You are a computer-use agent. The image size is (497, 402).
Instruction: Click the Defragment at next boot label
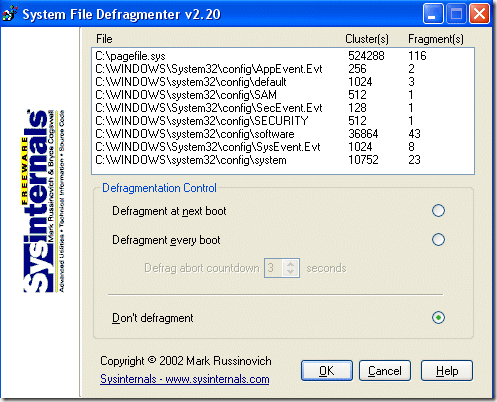point(169,211)
